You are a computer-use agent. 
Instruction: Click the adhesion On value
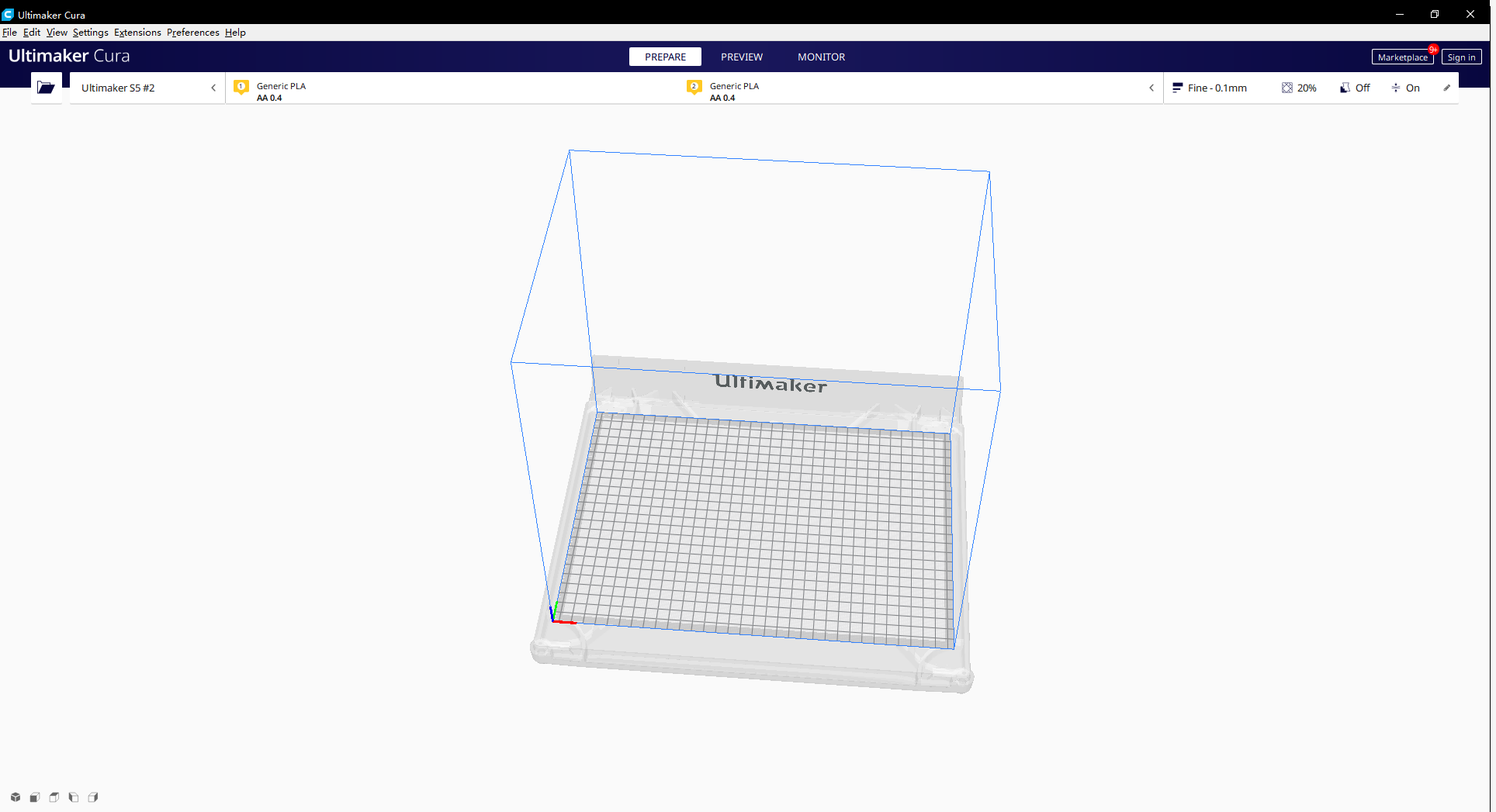[1413, 88]
